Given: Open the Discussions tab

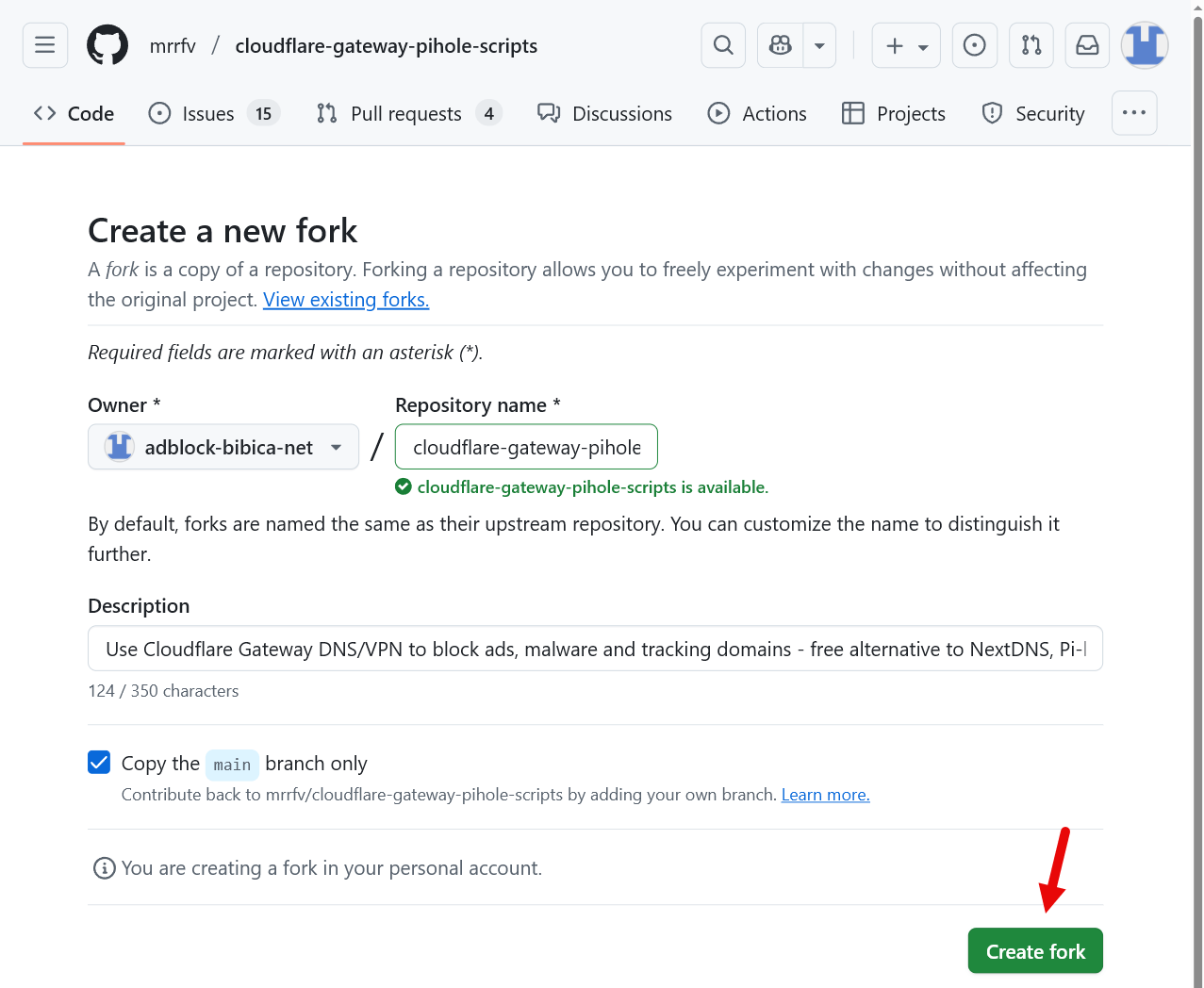Looking at the screenshot, I should [604, 114].
